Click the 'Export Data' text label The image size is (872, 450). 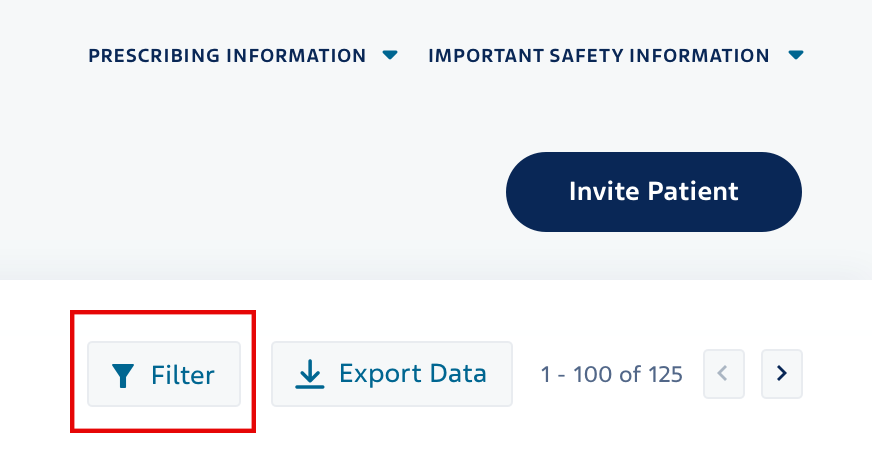pyautogui.click(x=413, y=374)
